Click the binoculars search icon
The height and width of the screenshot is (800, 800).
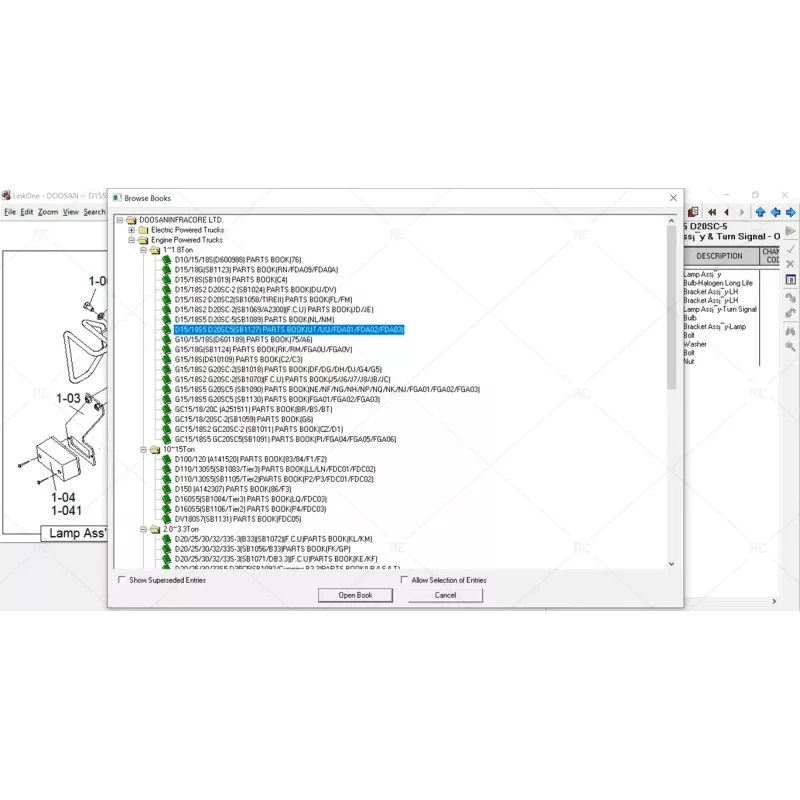[x=789, y=330]
